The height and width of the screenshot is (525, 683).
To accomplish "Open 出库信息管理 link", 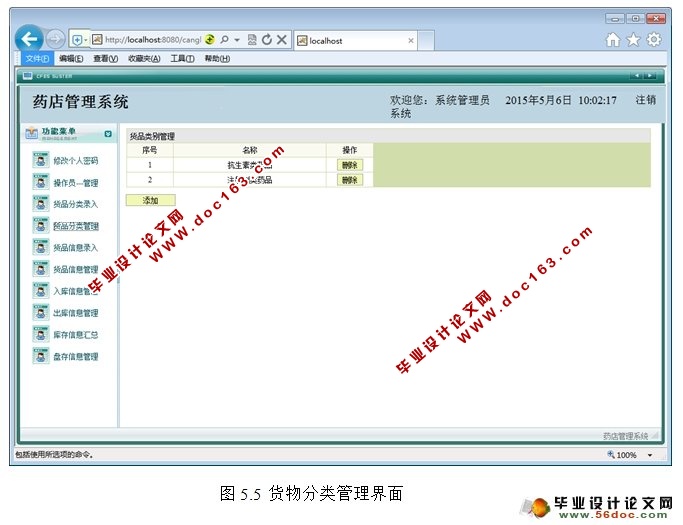I will [76, 313].
